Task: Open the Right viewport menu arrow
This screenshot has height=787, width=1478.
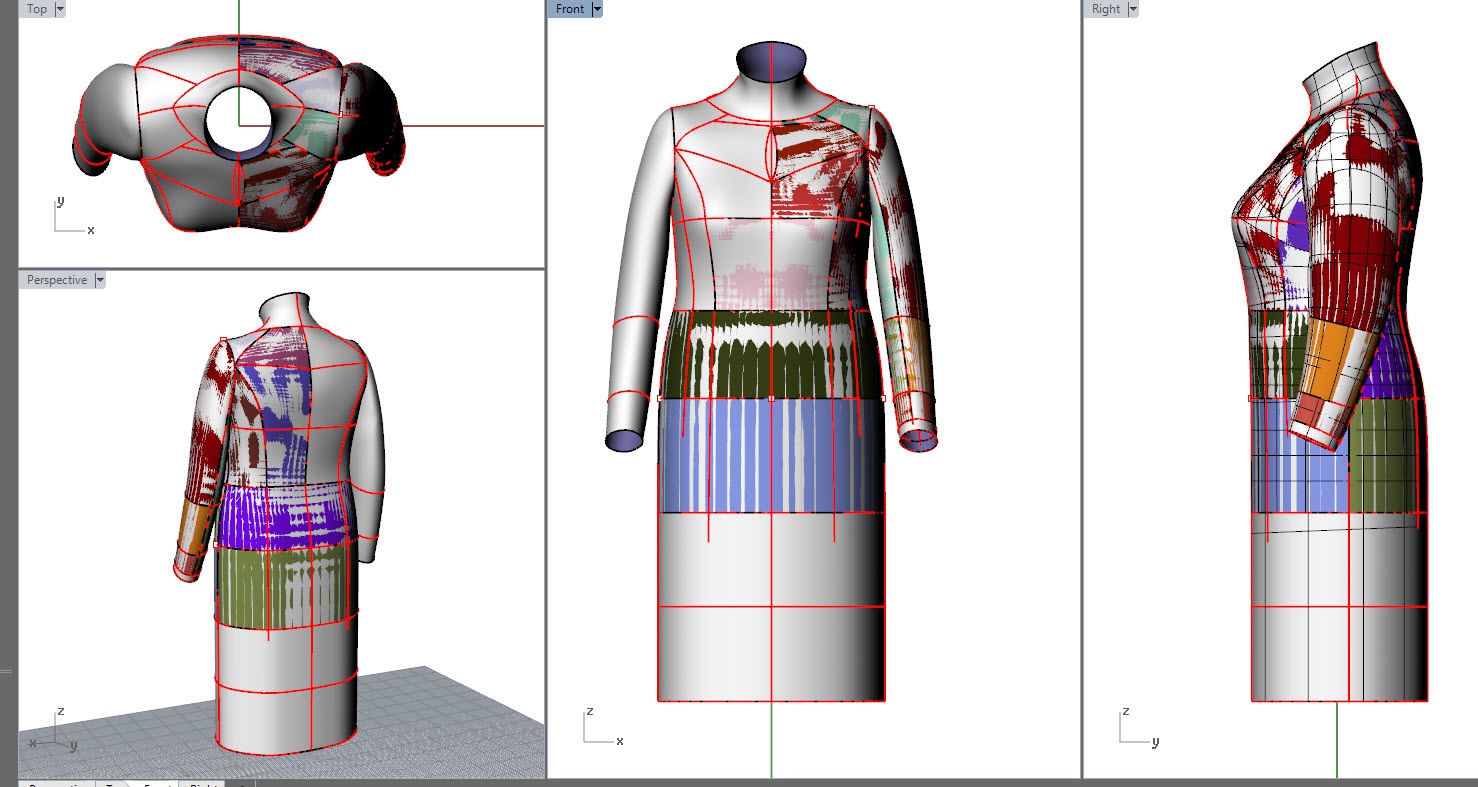Action: point(1133,9)
